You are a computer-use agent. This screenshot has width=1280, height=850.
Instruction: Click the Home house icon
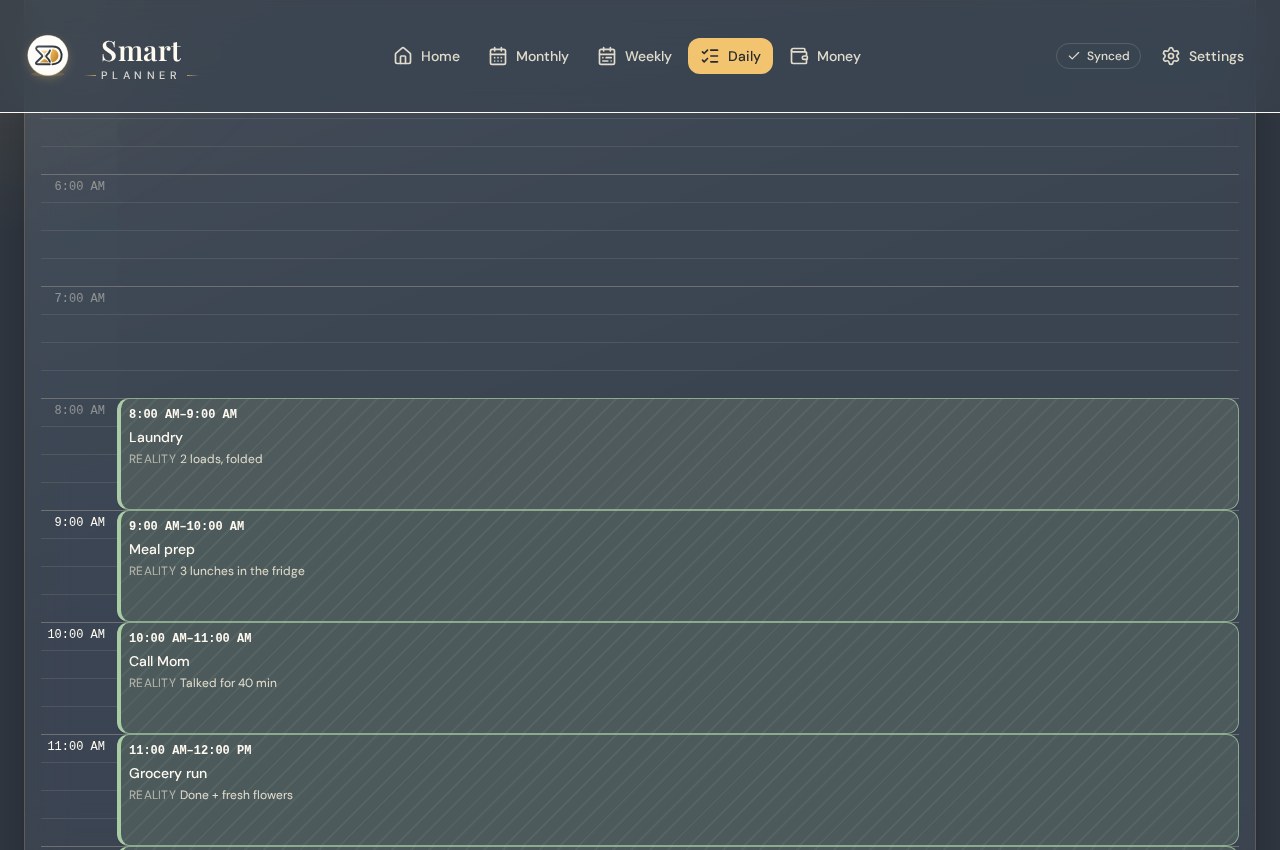pos(403,56)
